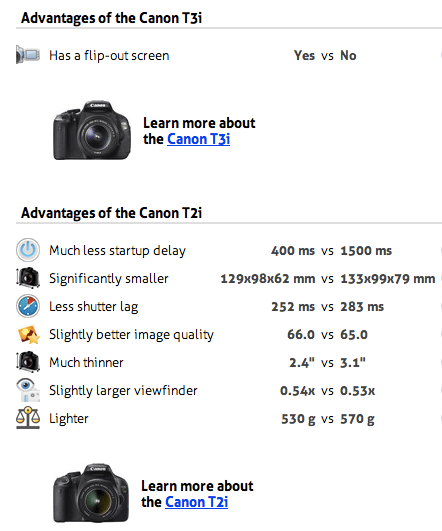
Task: Click the photo star image quality icon
Action: click(28, 334)
